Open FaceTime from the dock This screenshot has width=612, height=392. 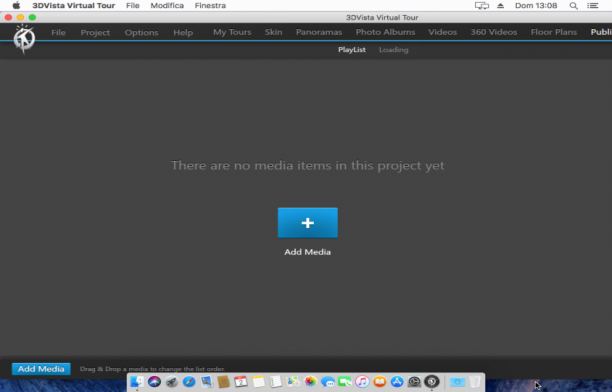(x=345, y=381)
